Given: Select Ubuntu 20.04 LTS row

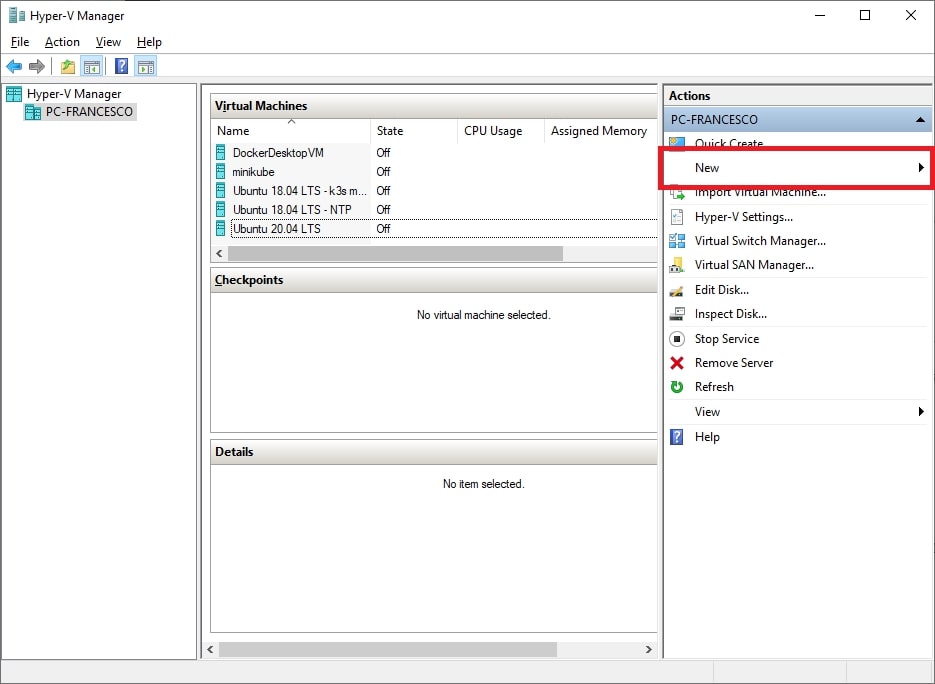Looking at the screenshot, I should point(435,228).
